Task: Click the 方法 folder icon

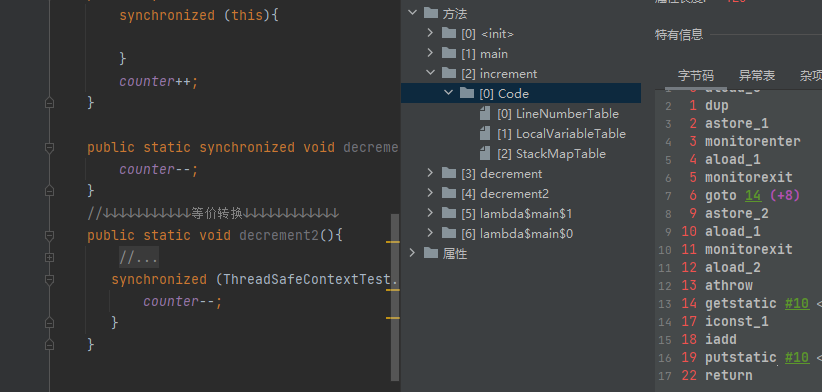Action: click(x=431, y=13)
